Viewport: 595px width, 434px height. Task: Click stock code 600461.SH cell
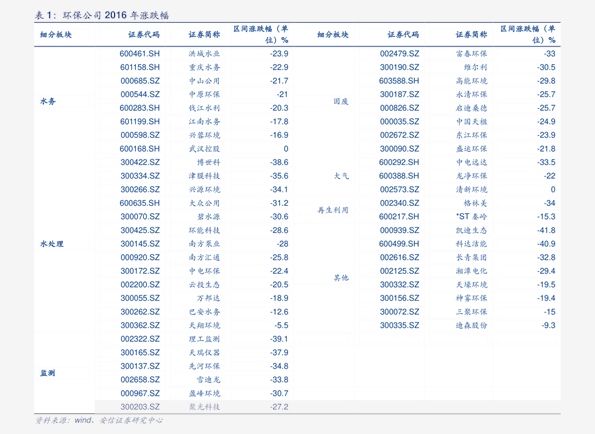pyautogui.click(x=140, y=54)
